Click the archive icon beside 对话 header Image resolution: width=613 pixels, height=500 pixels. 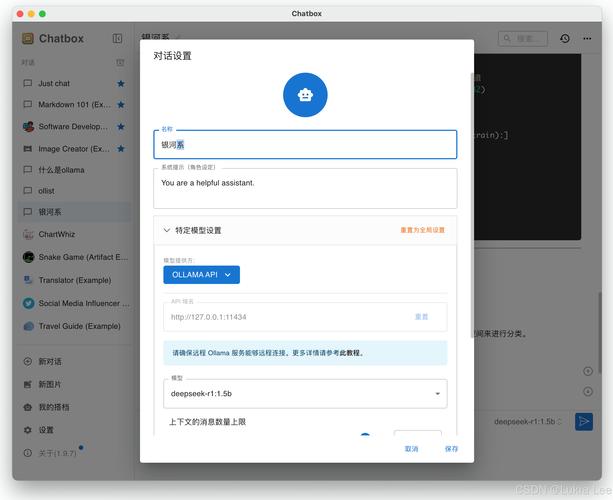(120, 63)
